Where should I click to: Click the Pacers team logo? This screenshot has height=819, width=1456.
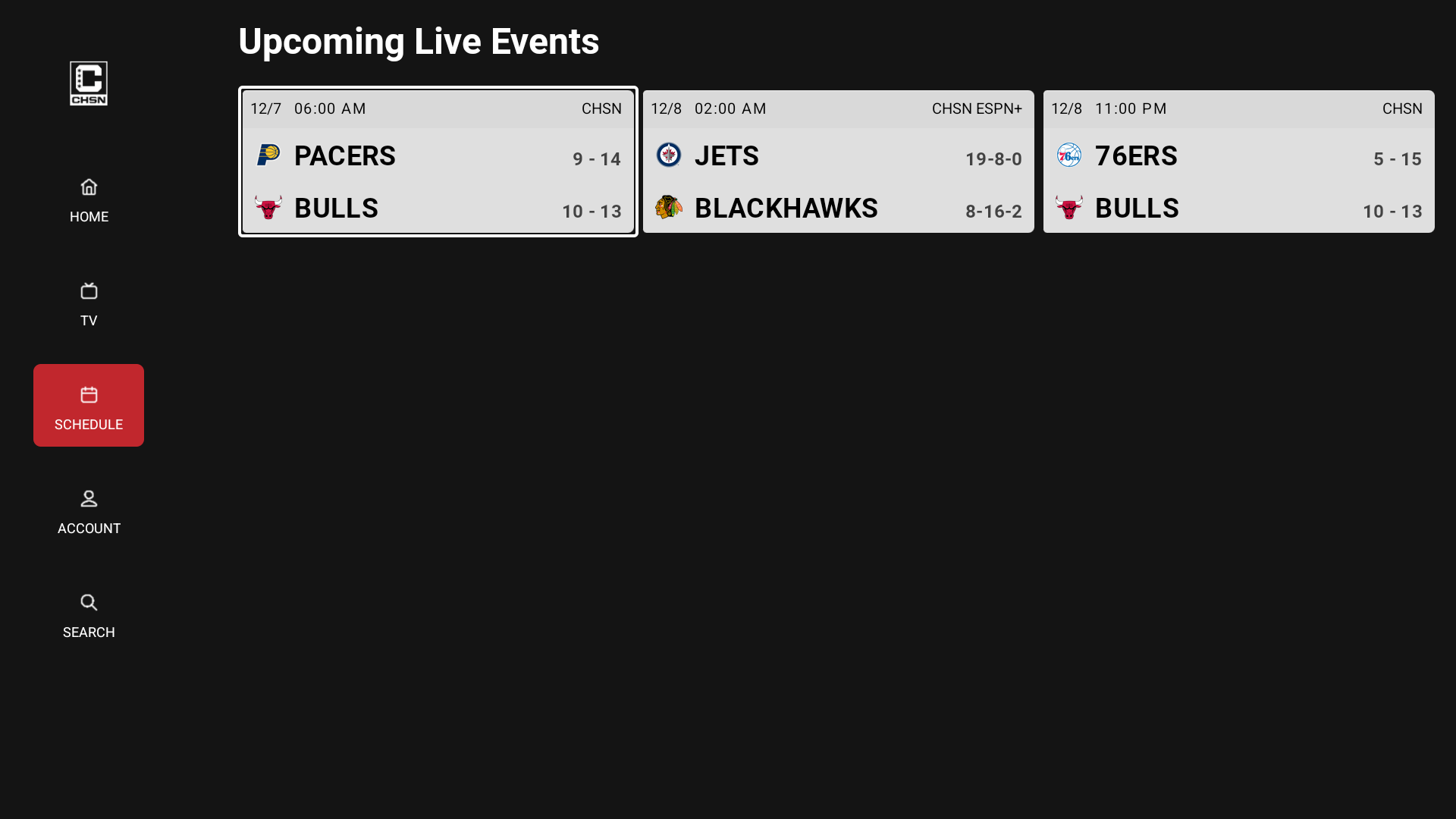(268, 155)
